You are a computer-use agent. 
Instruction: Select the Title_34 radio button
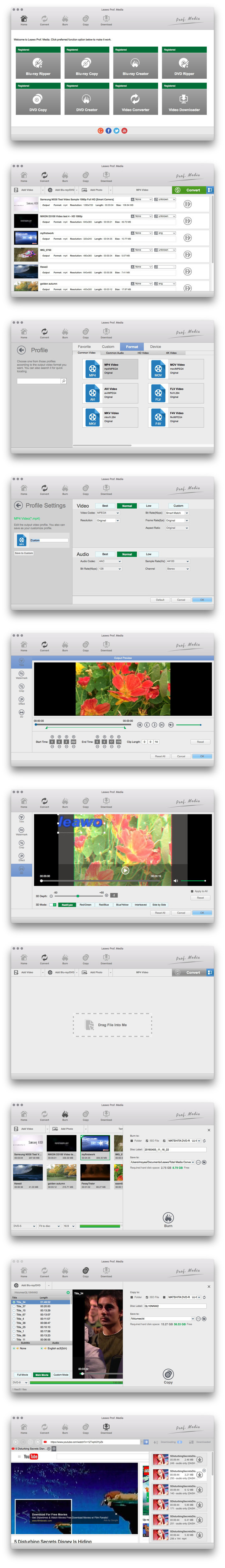click(x=14, y=1302)
